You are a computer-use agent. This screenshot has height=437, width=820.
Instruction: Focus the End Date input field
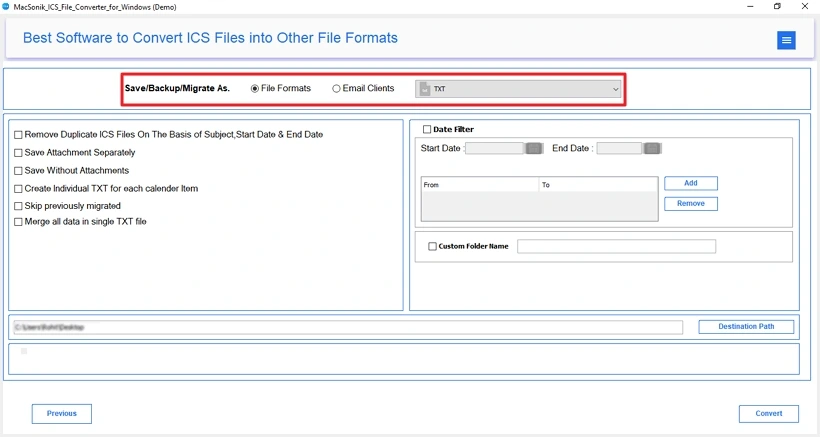(x=619, y=148)
